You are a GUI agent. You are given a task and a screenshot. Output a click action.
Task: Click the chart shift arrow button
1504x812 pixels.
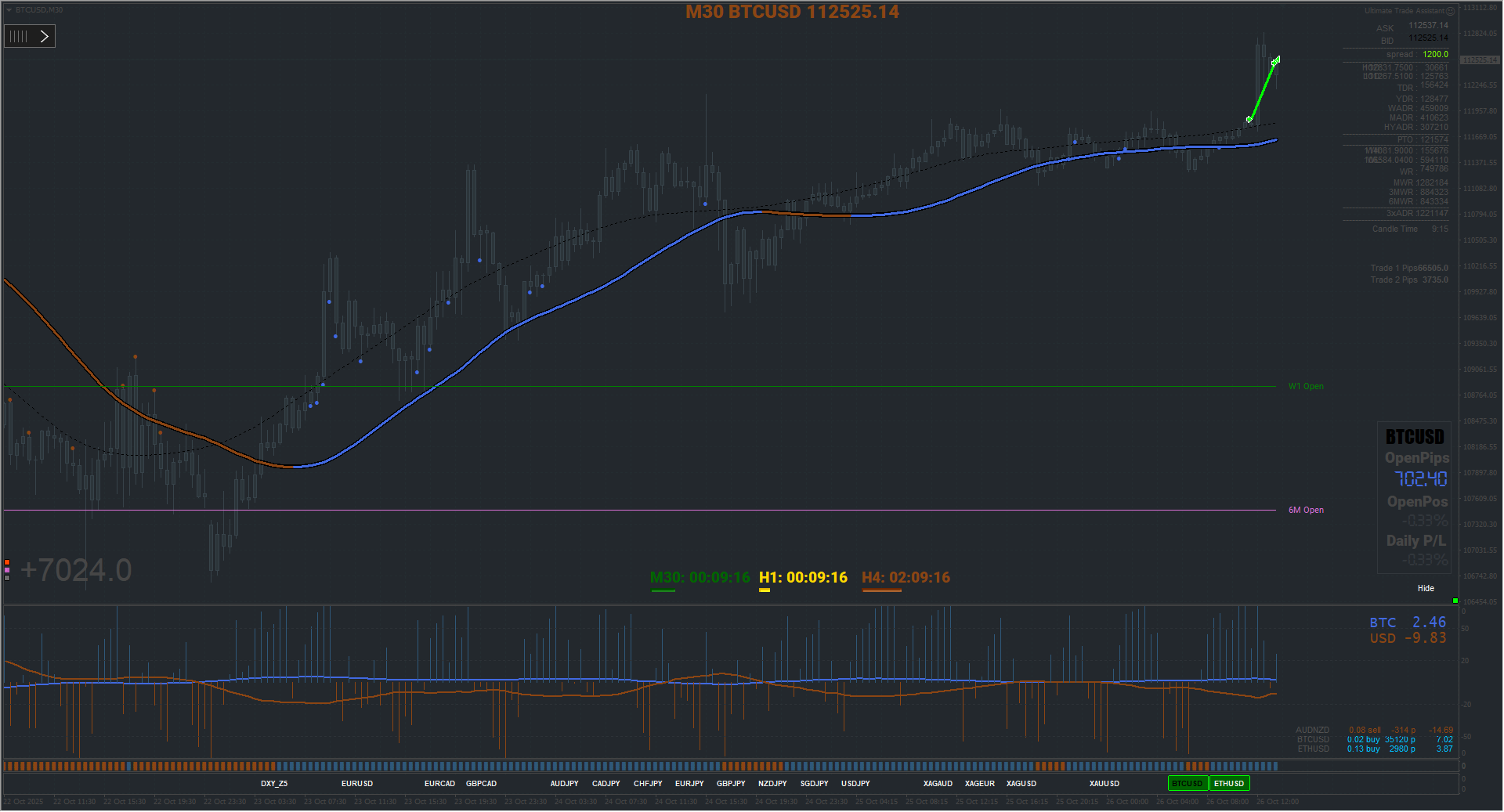pyautogui.click(x=45, y=36)
